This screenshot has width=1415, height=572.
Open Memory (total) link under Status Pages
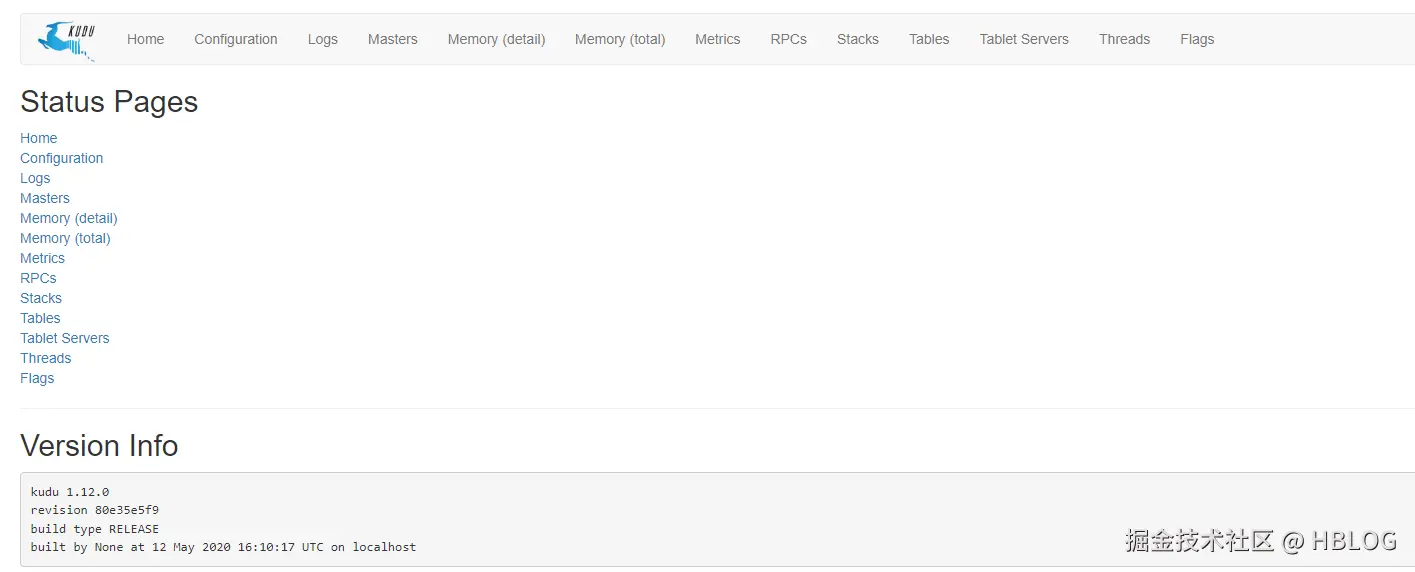pyautogui.click(x=66, y=238)
